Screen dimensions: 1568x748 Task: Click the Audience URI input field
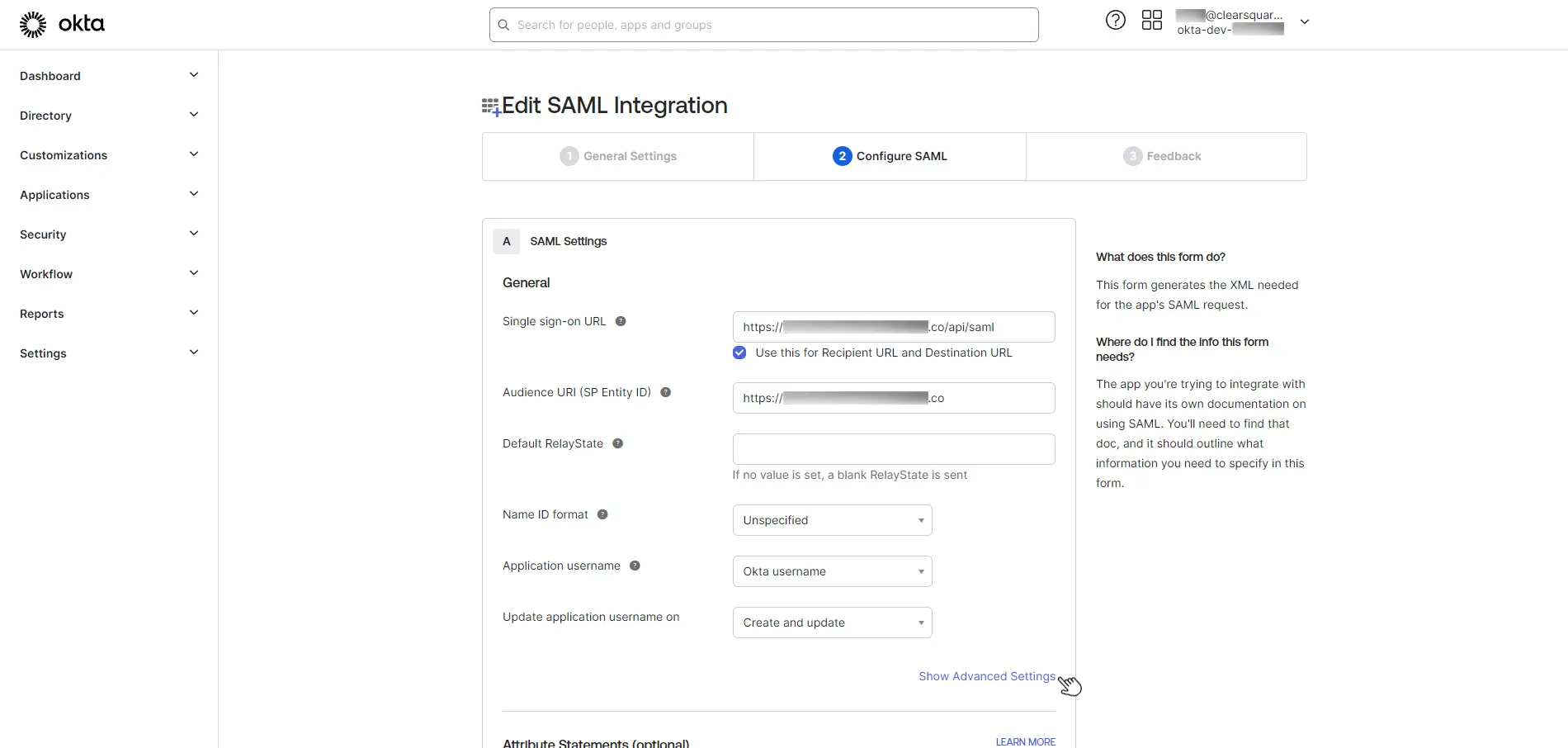click(894, 398)
